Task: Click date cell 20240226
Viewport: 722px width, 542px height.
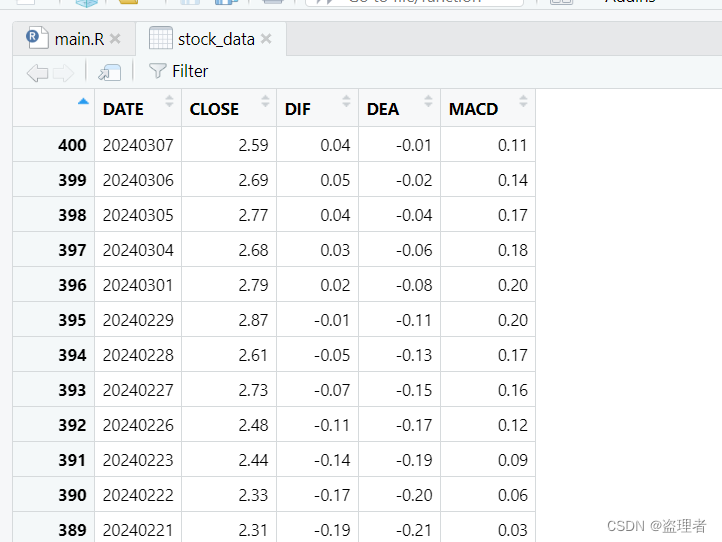Action: pos(138,425)
